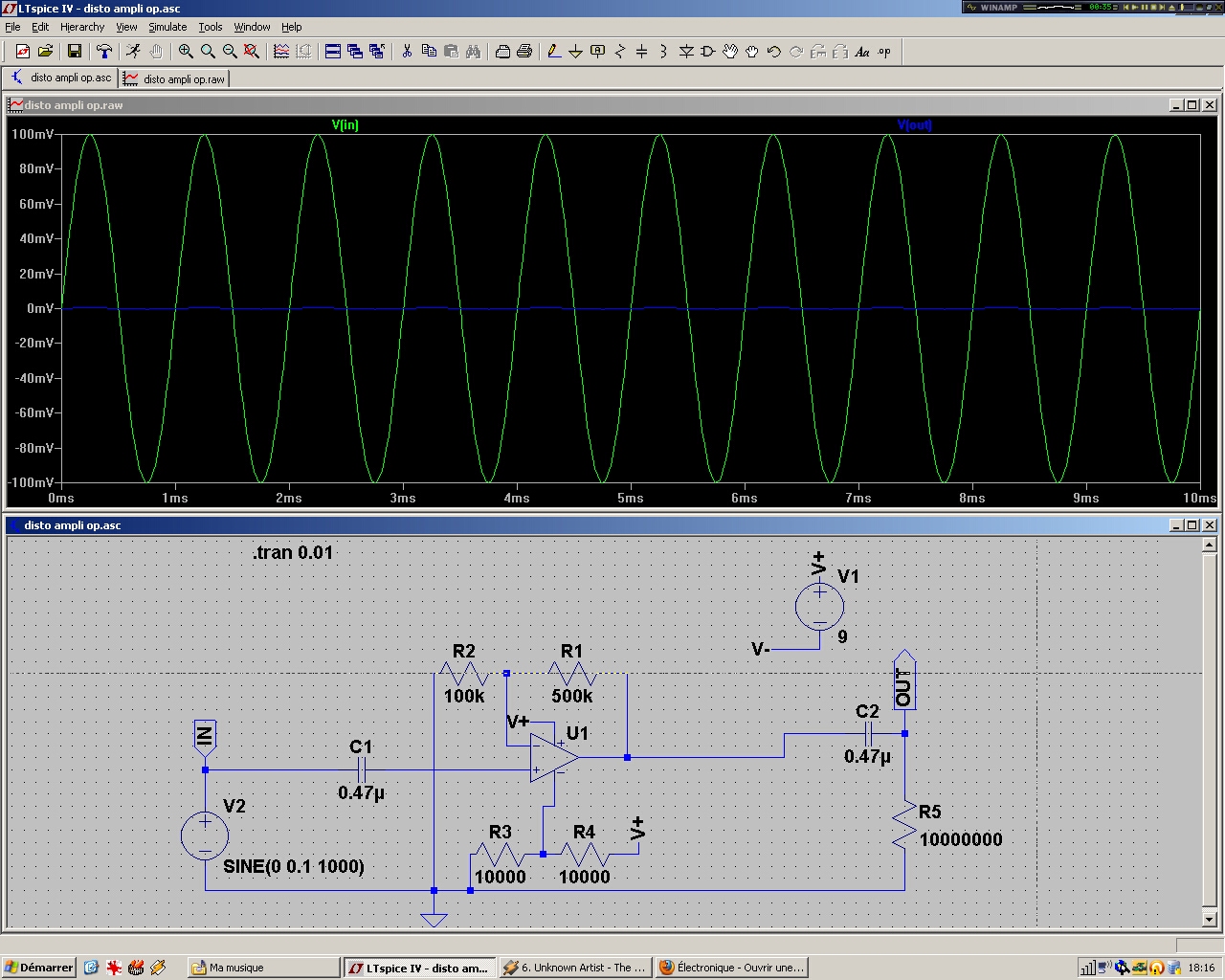Open the Help menu
Screen dimensions: 1225x980
click(x=292, y=27)
